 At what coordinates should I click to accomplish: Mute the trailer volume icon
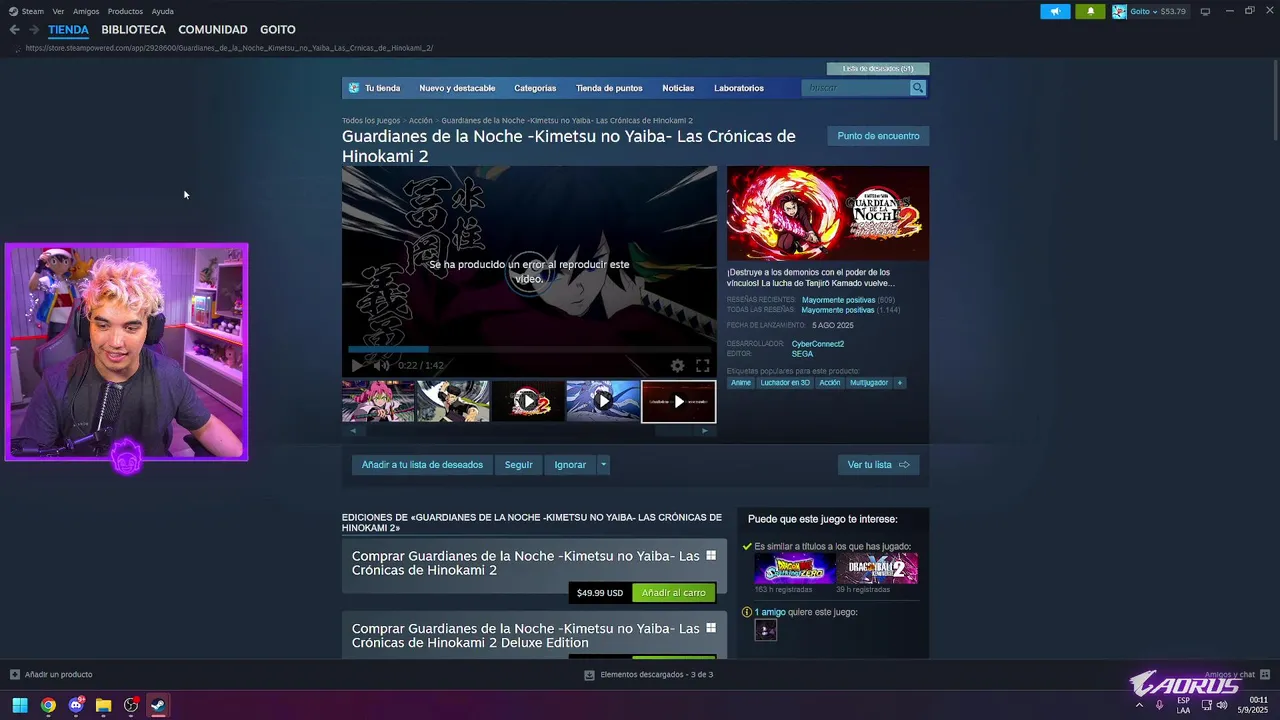[381, 366]
